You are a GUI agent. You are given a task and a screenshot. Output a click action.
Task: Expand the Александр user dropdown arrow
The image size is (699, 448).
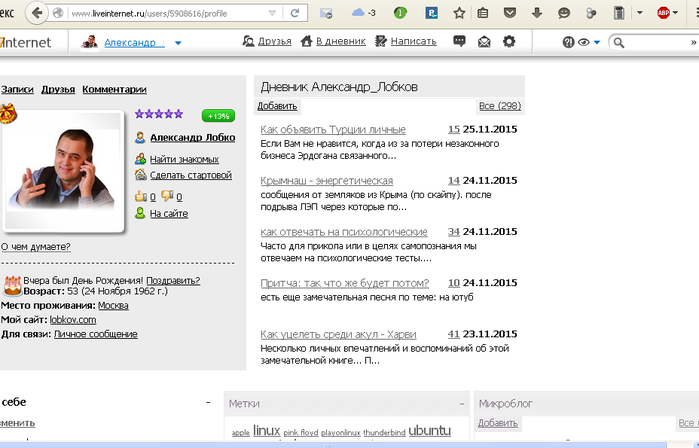pyautogui.click(x=178, y=43)
